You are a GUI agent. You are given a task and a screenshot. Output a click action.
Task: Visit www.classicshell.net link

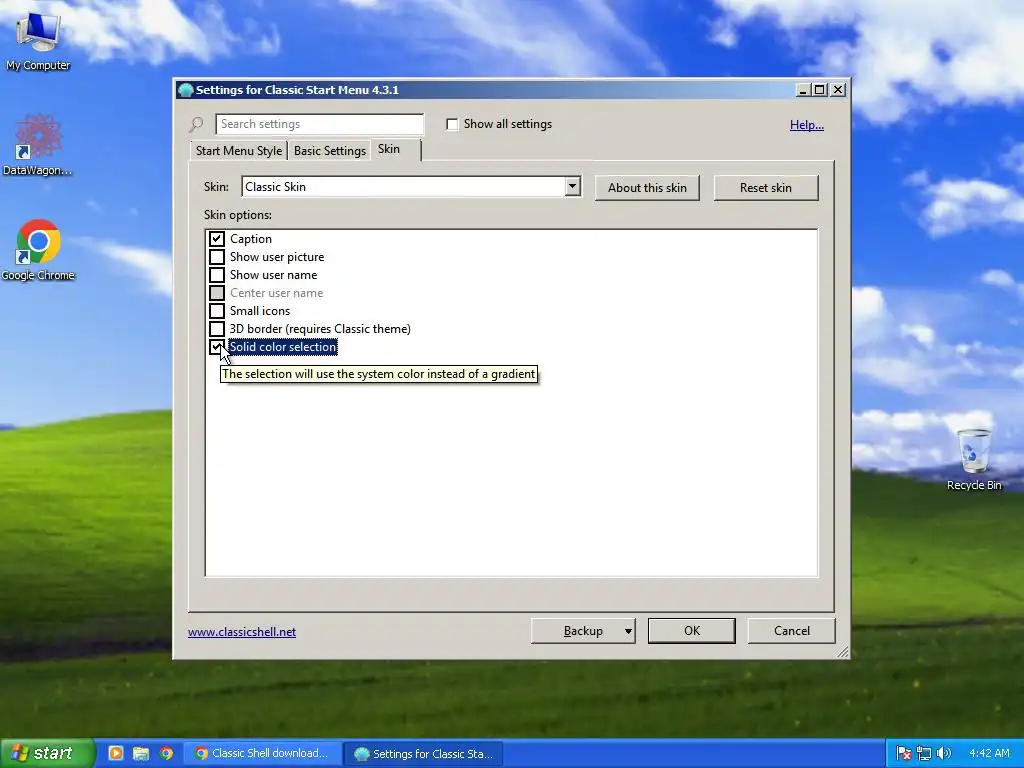click(x=242, y=632)
